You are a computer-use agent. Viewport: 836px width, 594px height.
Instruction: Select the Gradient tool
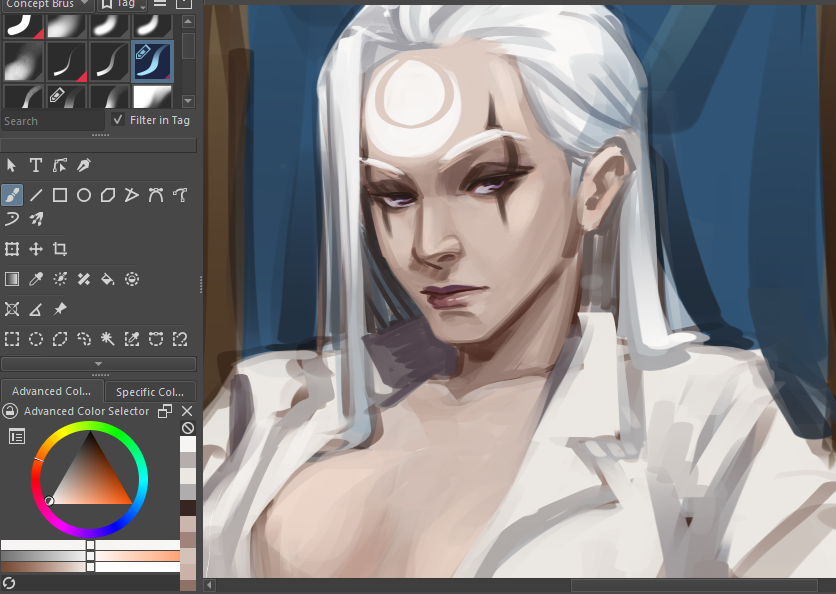(12, 279)
